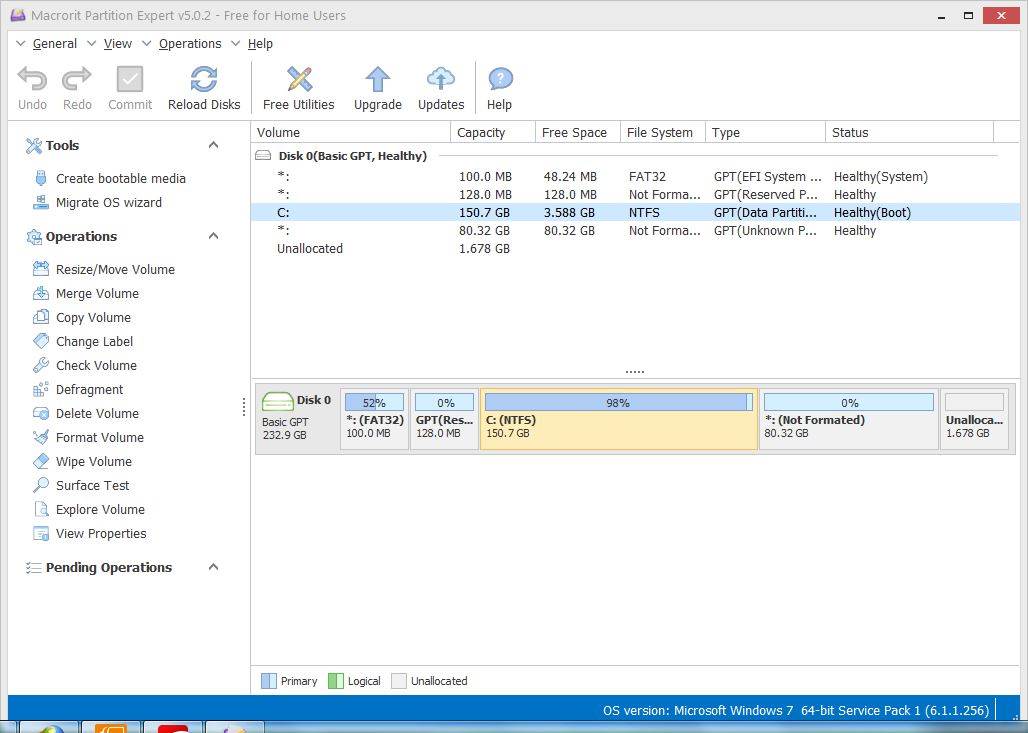The image size is (1028, 733).
Task: Click the sidebar splitter grip dots
Action: click(244, 407)
